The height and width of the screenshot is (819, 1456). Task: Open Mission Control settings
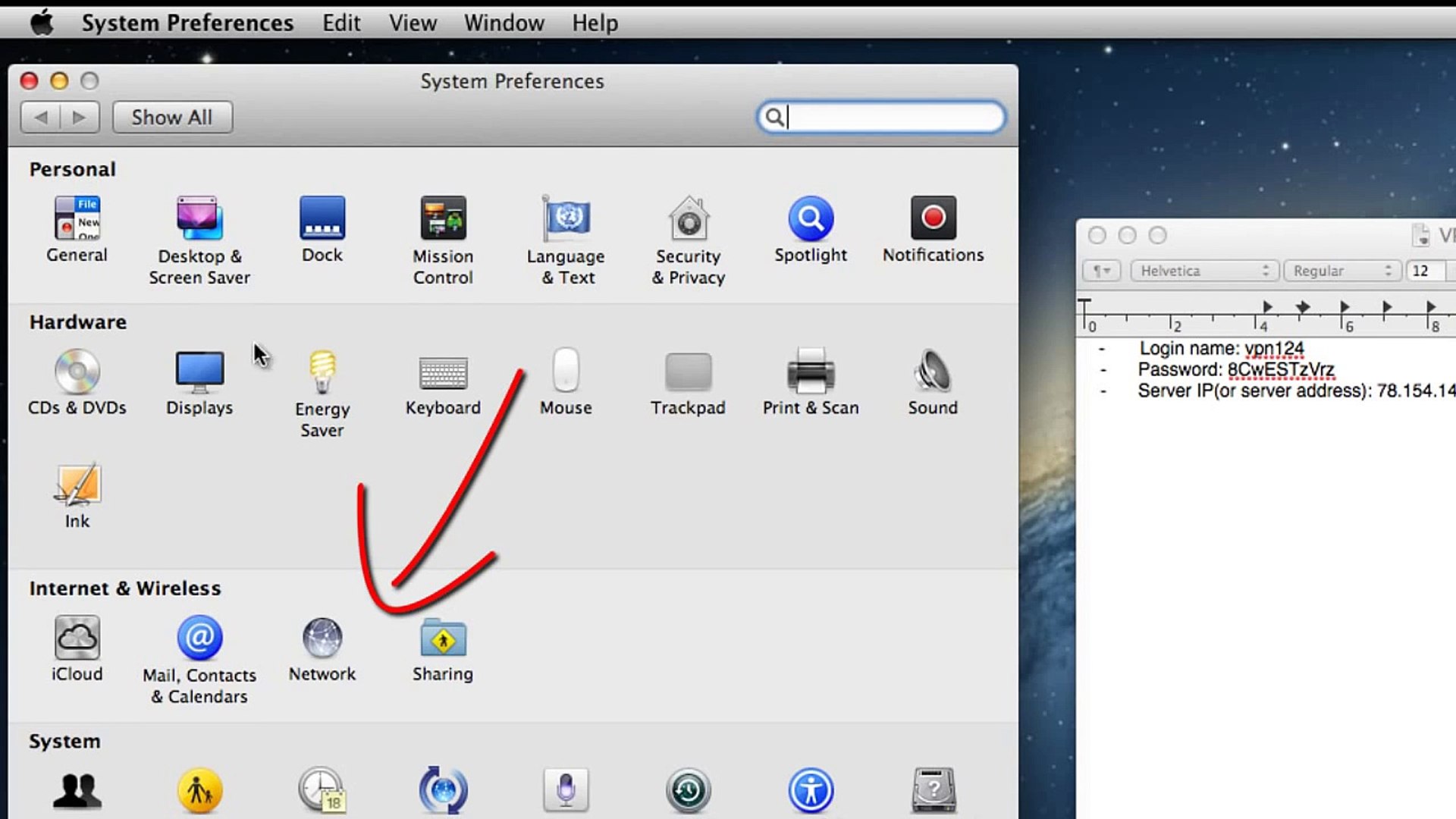click(x=443, y=220)
